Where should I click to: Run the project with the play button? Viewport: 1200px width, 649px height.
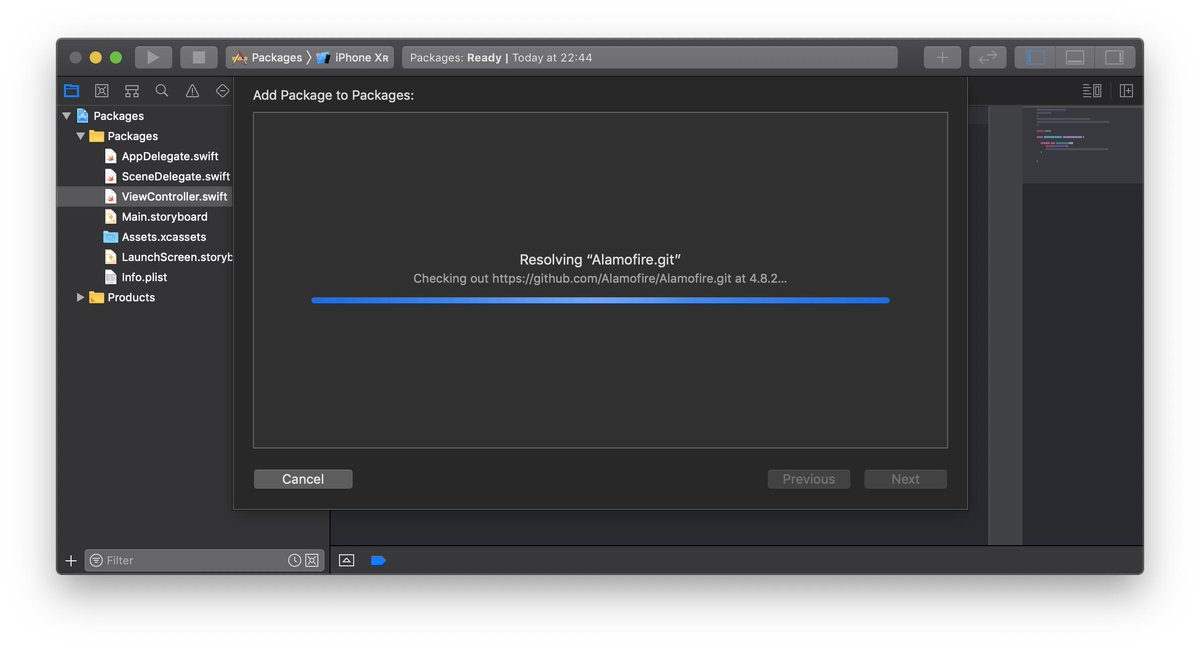pos(153,58)
